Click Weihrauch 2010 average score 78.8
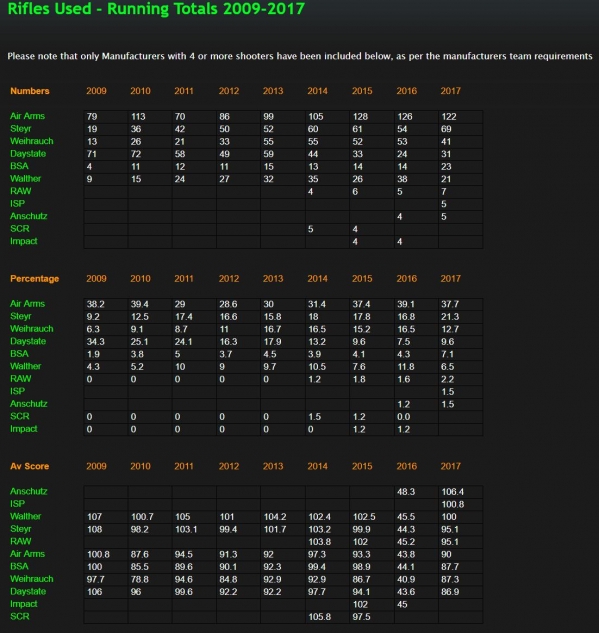This screenshot has width=599, height=633. [x=140, y=580]
